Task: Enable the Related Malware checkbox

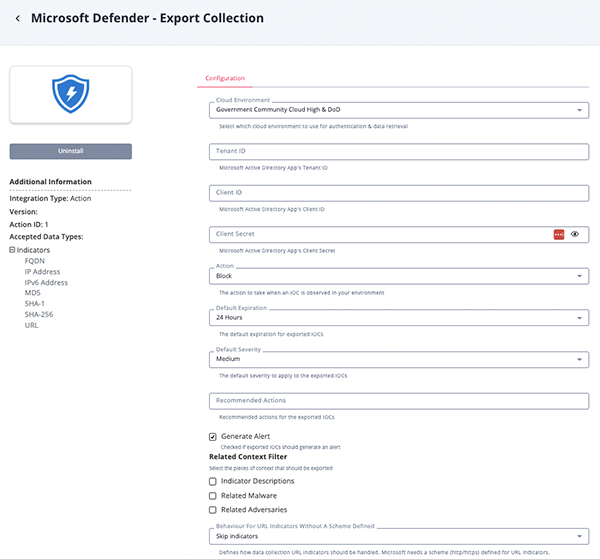Action: [x=213, y=496]
